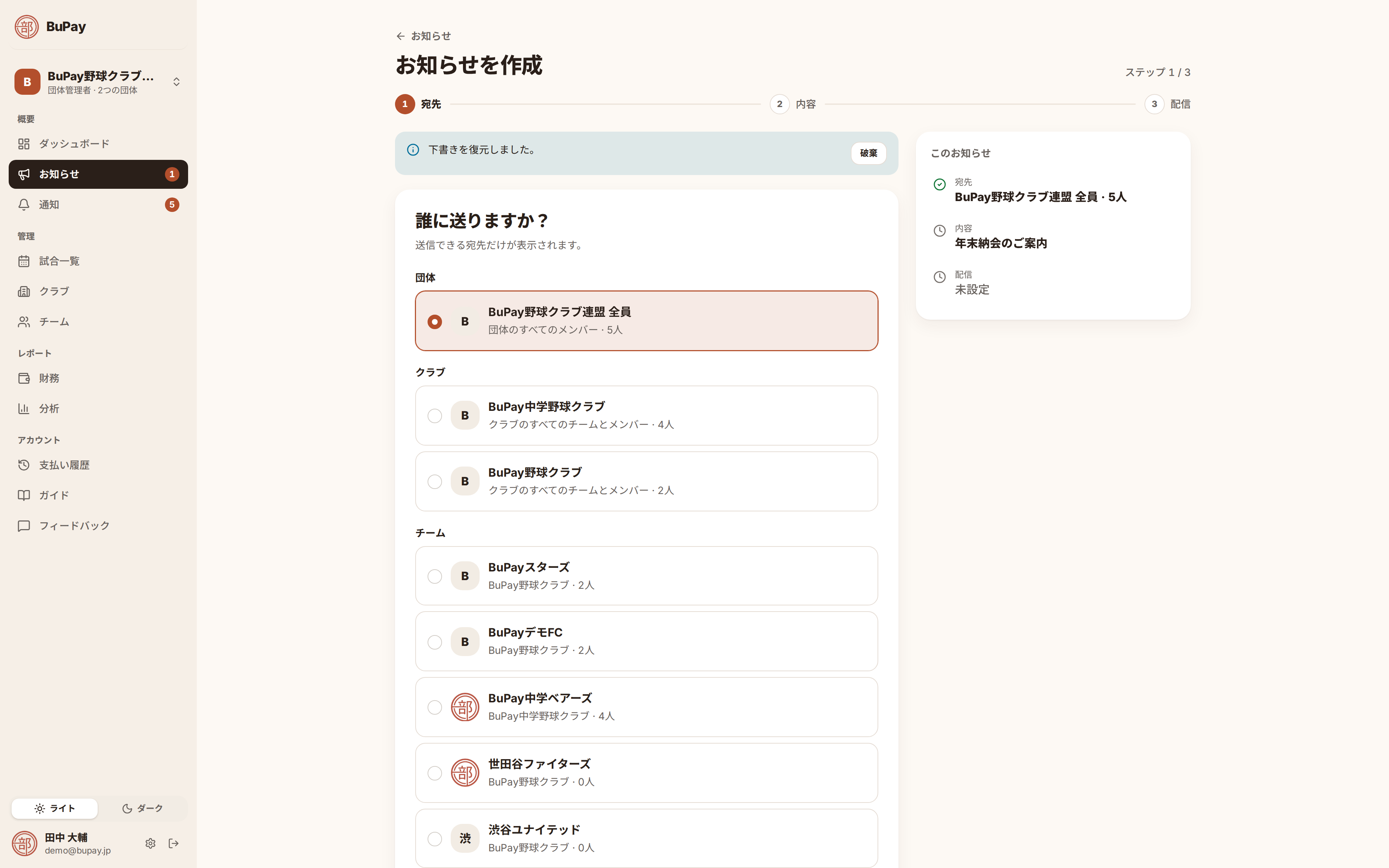1389x868 pixels.
Task: Click the 財務 wallet icon
Action: pos(24,378)
